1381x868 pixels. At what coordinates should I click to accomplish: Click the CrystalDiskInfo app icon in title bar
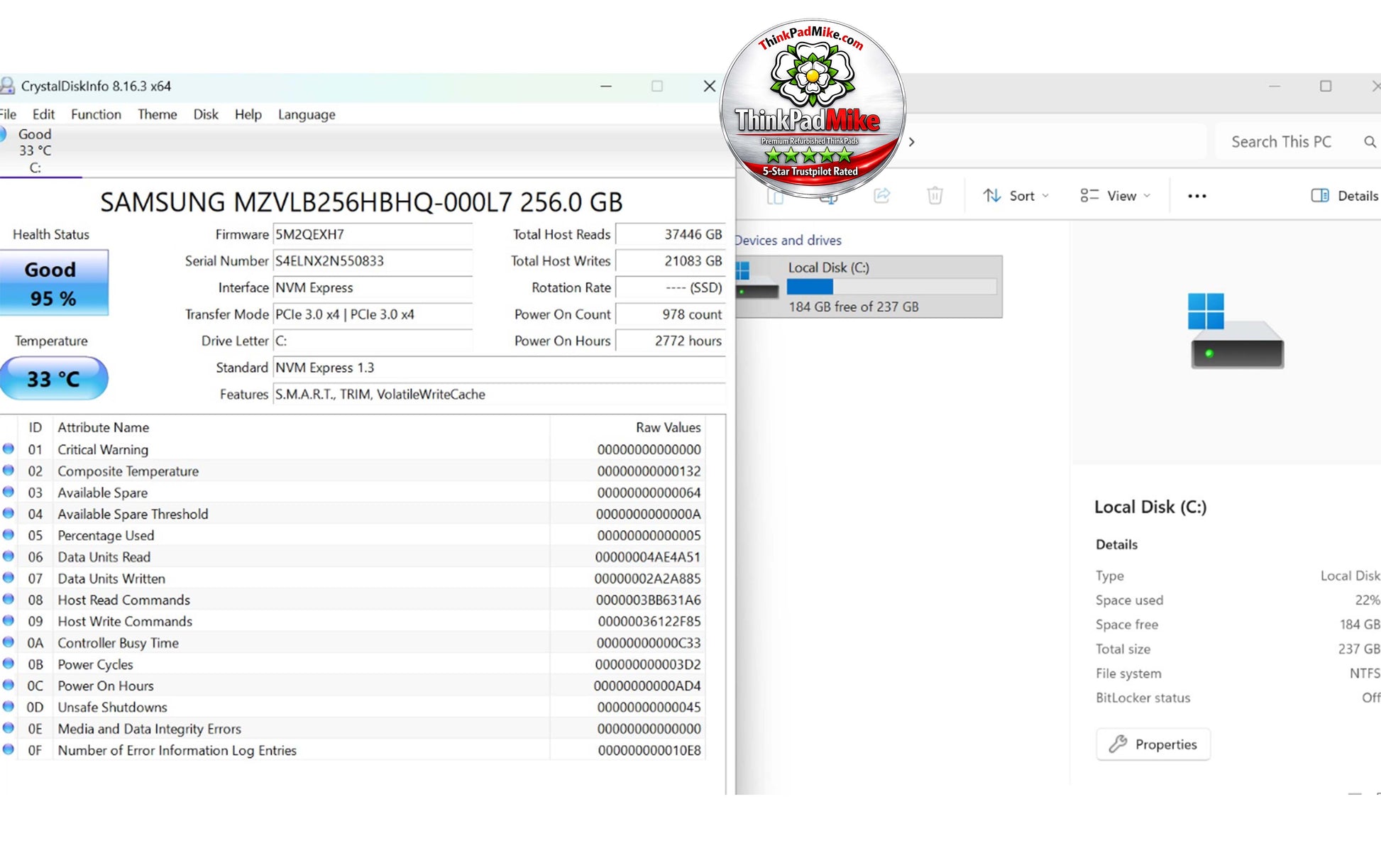(x=7, y=86)
